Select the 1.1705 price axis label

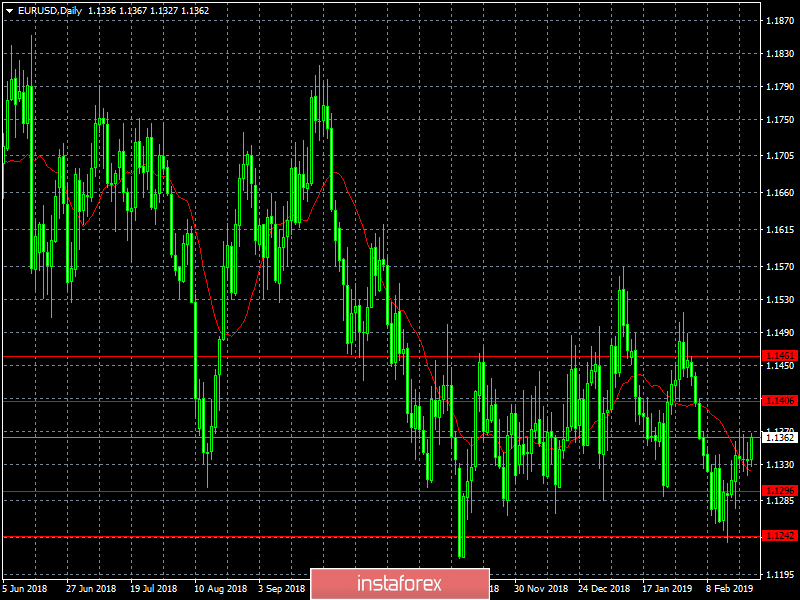pos(780,156)
